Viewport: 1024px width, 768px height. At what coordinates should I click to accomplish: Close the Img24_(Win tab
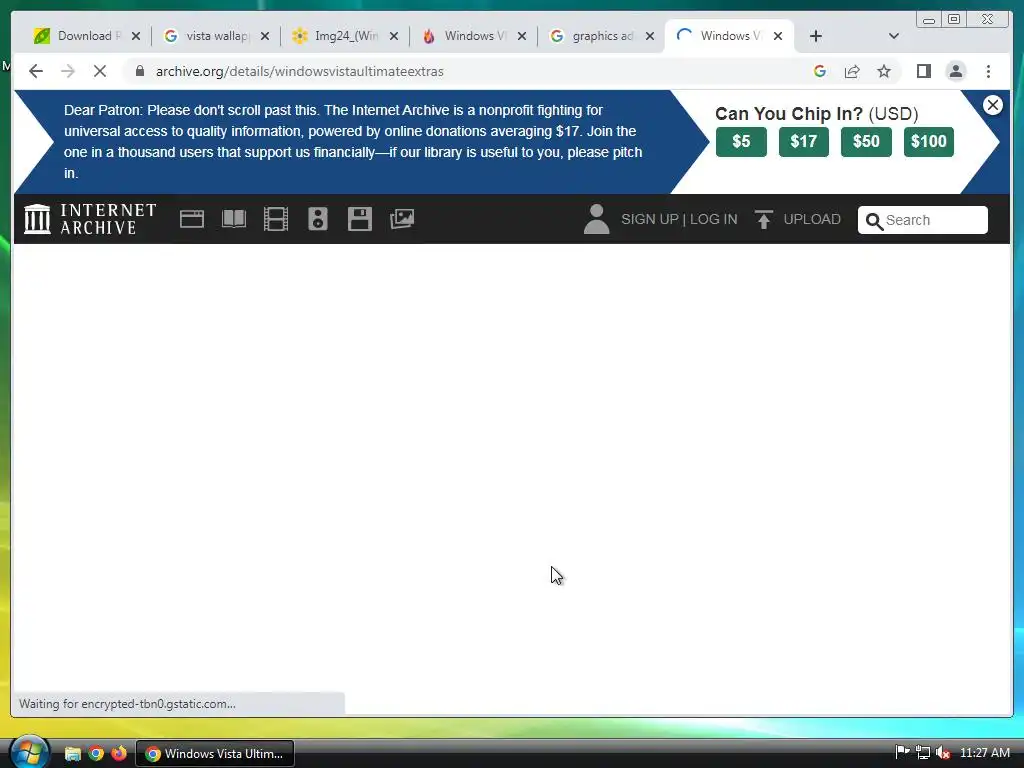tap(394, 36)
